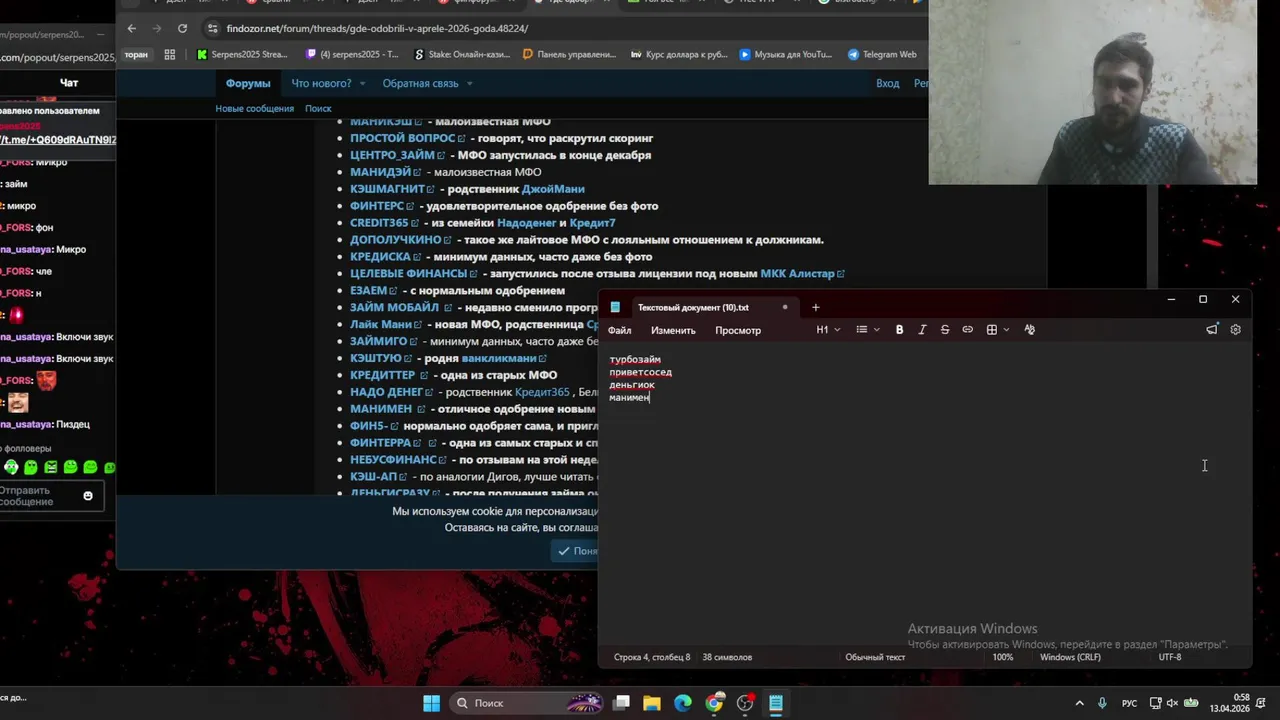Open the Файл menu in Notepad
The image size is (1280, 720).
tap(619, 330)
